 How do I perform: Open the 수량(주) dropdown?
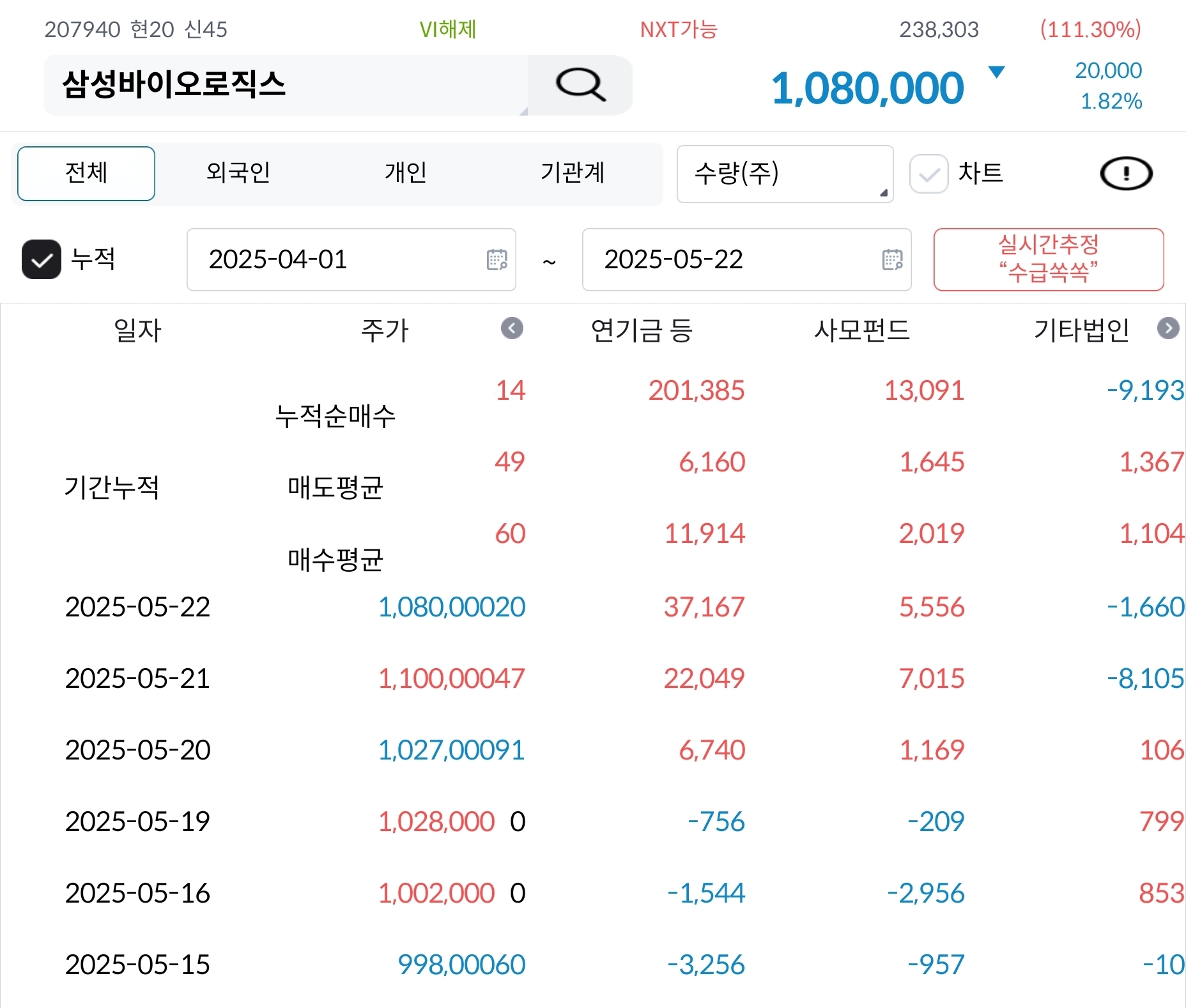tap(785, 174)
